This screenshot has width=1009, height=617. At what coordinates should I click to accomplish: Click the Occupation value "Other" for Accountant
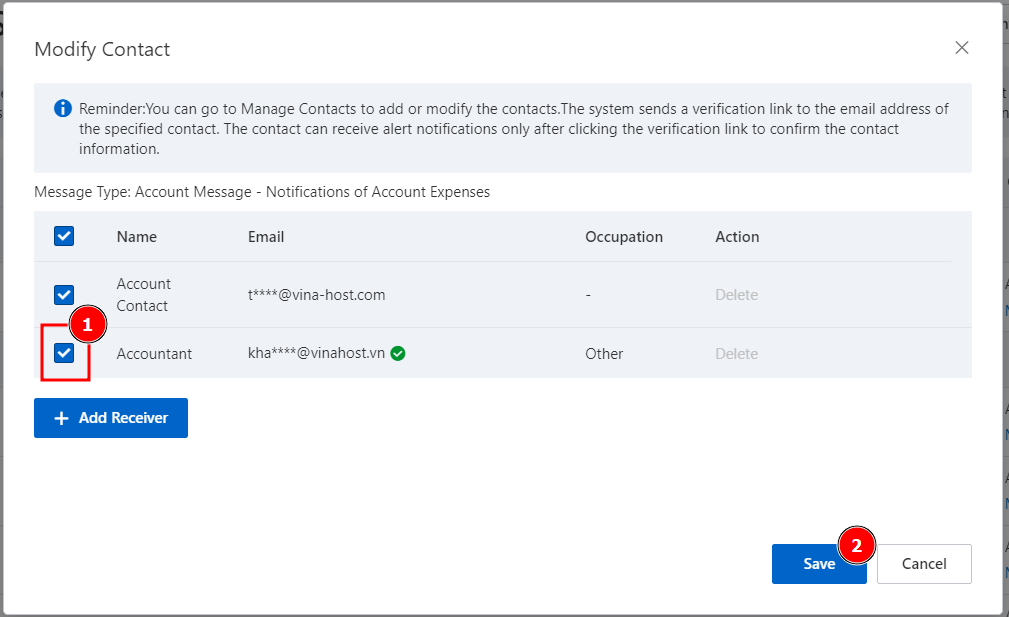604,354
